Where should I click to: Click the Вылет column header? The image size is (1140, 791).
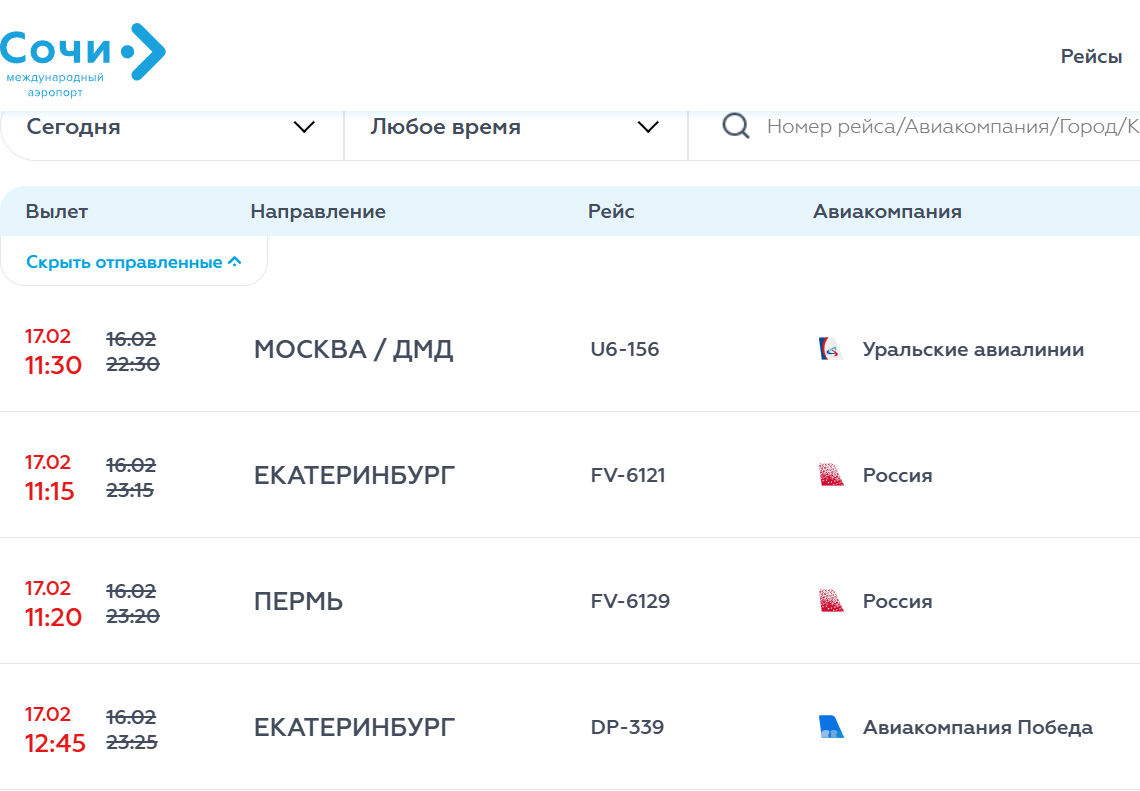pos(57,211)
